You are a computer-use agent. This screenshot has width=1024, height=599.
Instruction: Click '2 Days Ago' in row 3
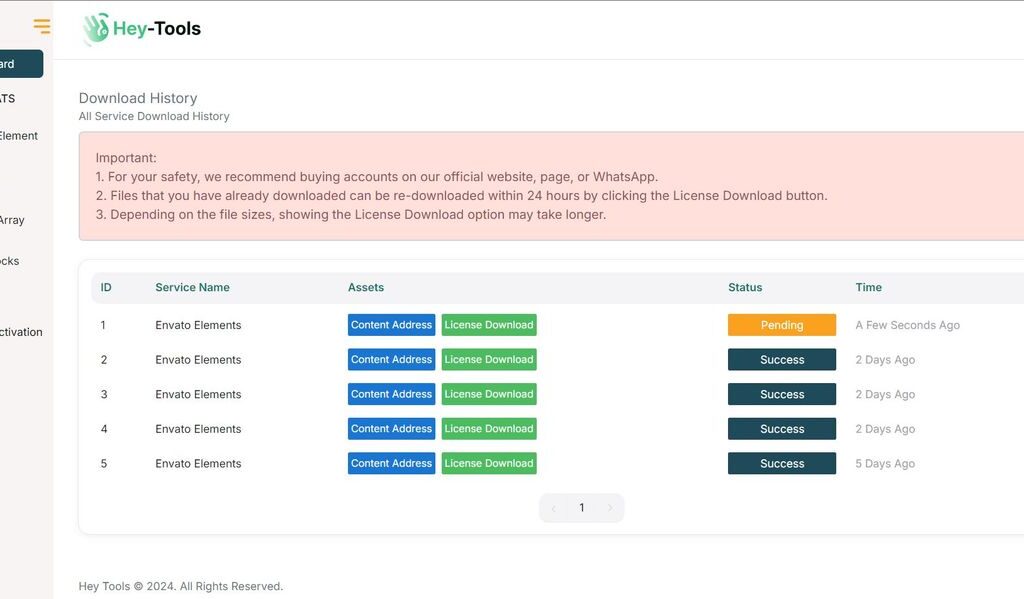point(885,395)
